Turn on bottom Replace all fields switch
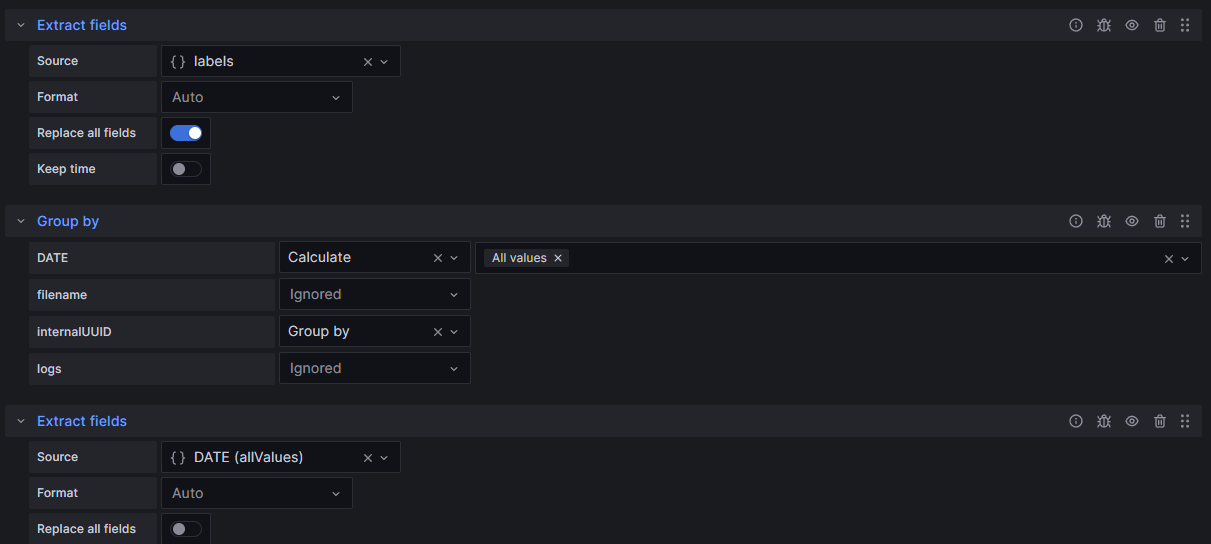The image size is (1211, 544). pos(186,529)
